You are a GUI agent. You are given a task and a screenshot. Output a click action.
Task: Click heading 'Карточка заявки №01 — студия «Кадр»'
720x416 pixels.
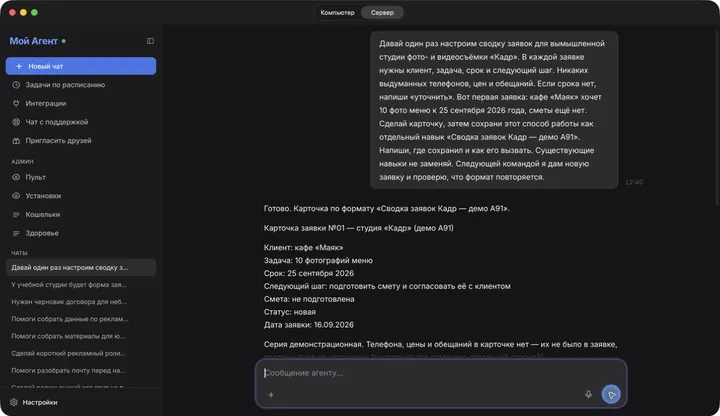[359, 228]
